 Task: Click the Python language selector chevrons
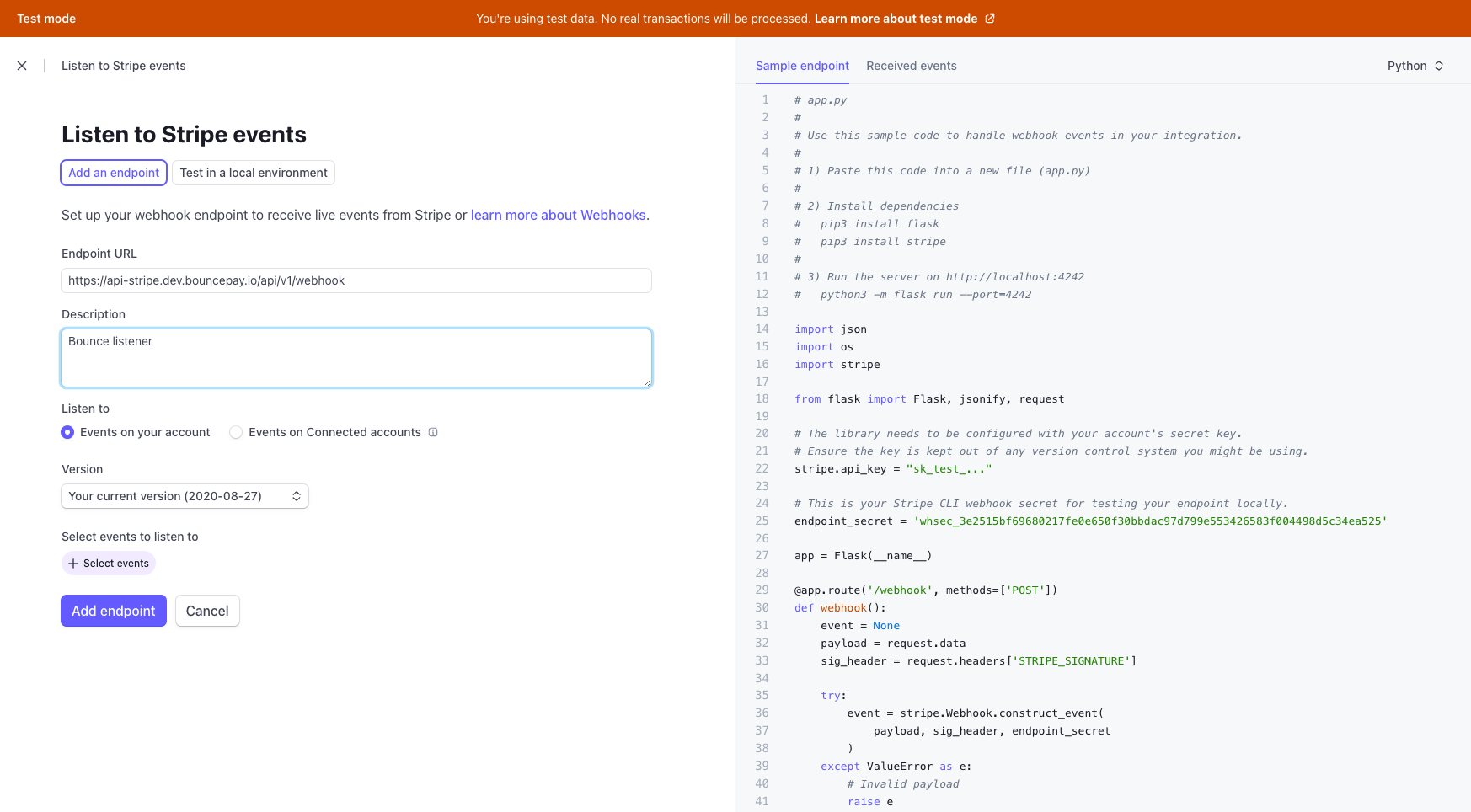1439,66
